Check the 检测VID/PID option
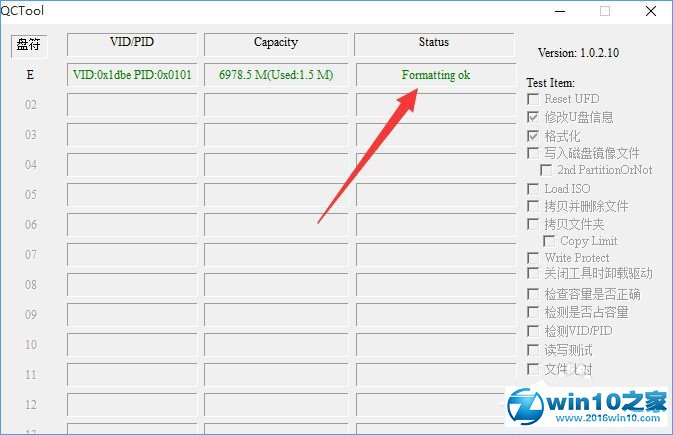 (x=533, y=331)
